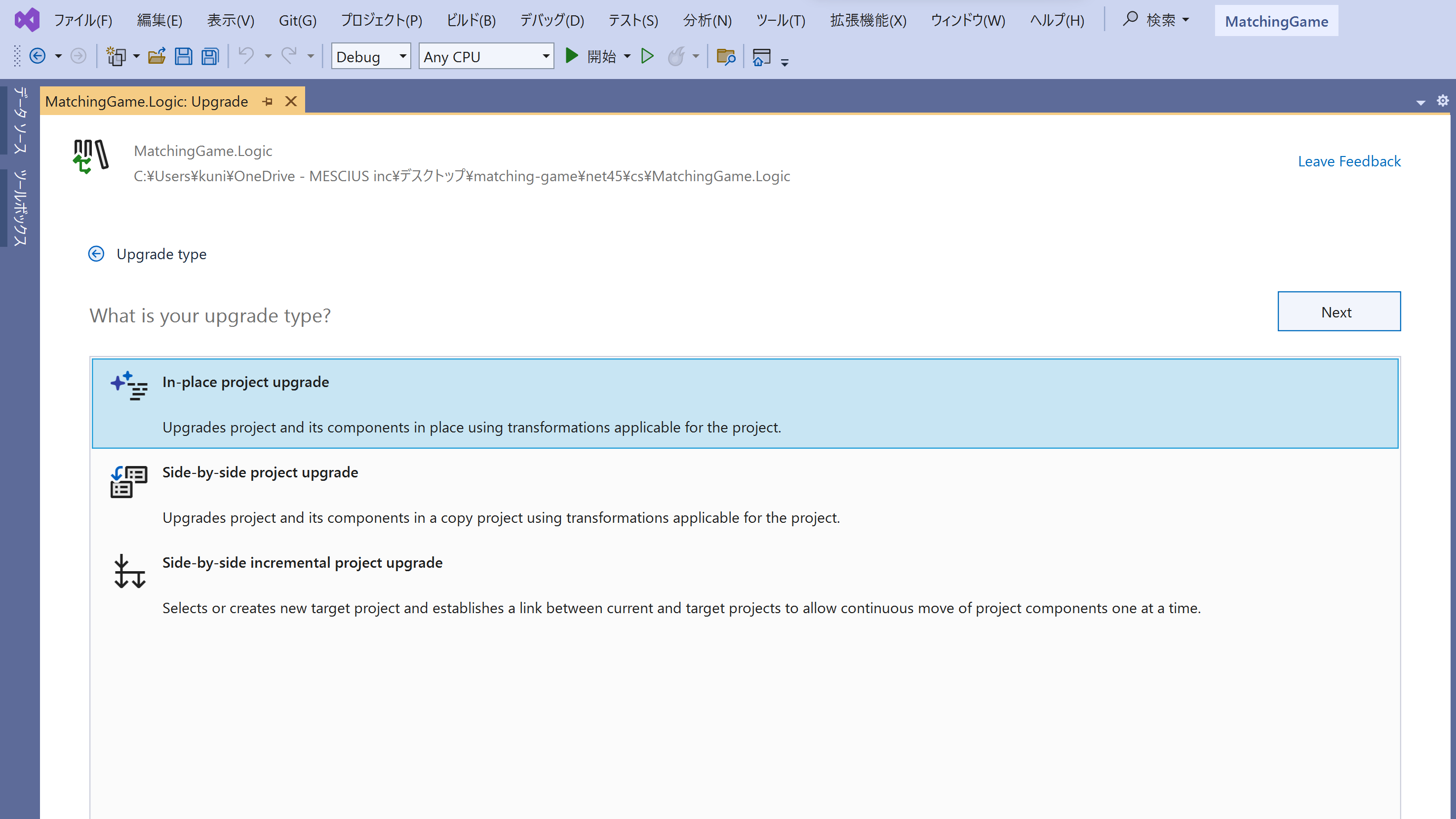The width and height of the screenshot is (1456, 819).
Task: Click the 検索 search box label
Action: pos(1161,20)
